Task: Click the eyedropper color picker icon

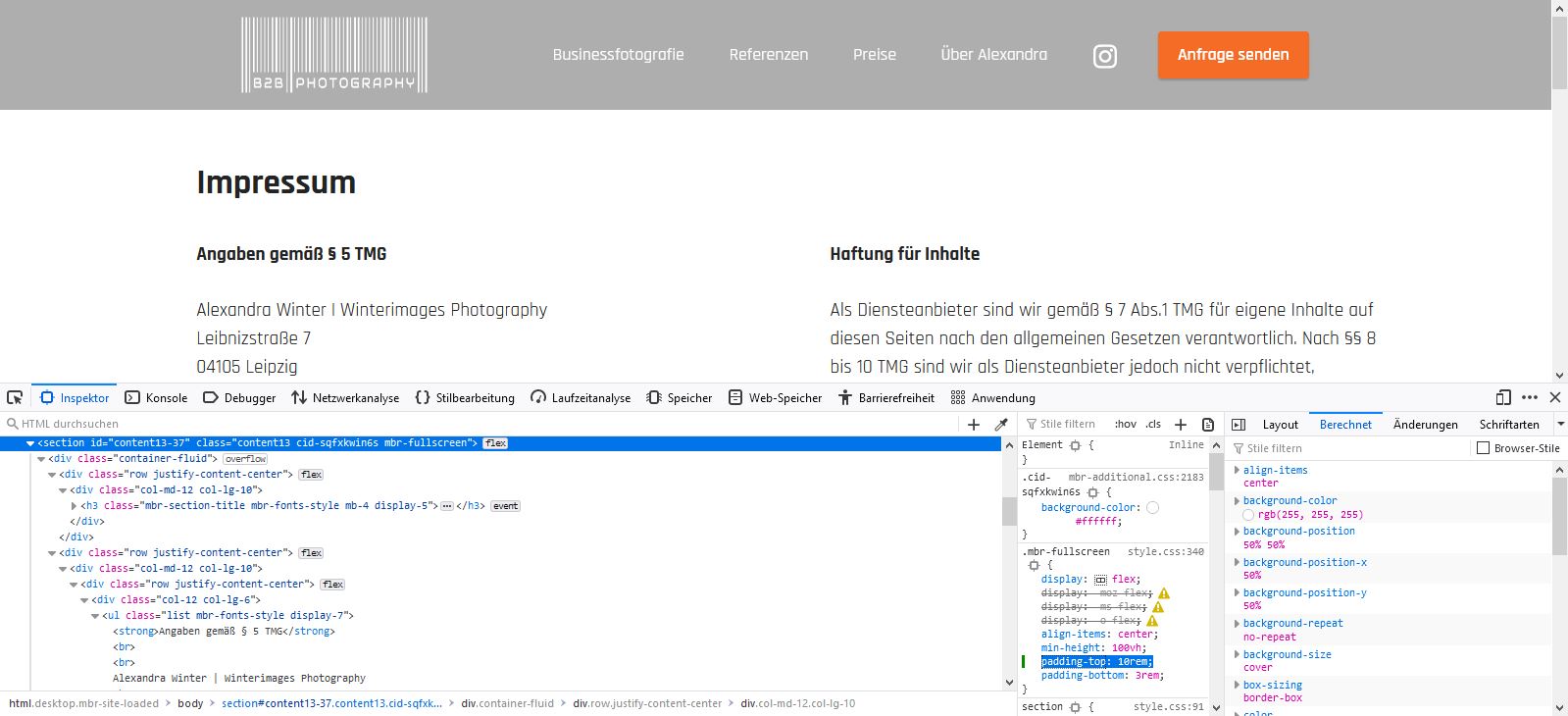Action: [x=1001, y=425]
